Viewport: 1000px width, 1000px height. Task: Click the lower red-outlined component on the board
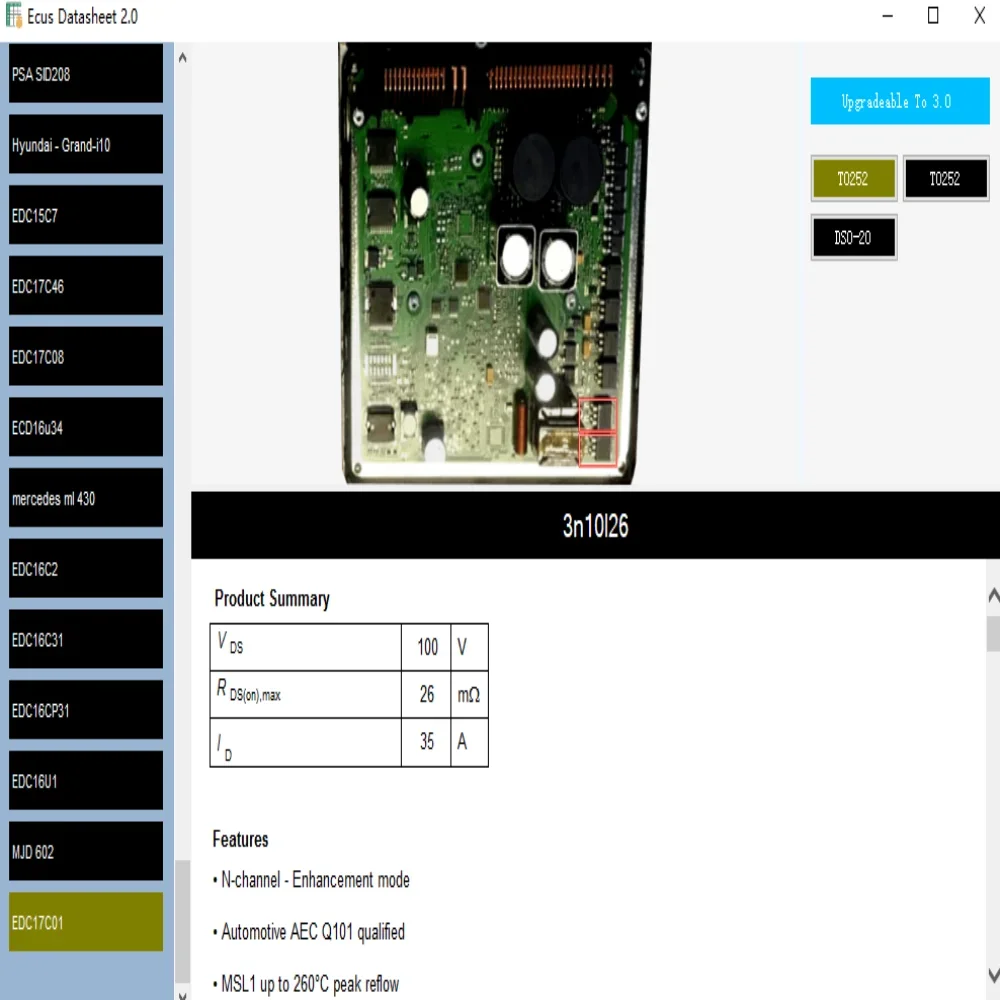pos(598,448)
